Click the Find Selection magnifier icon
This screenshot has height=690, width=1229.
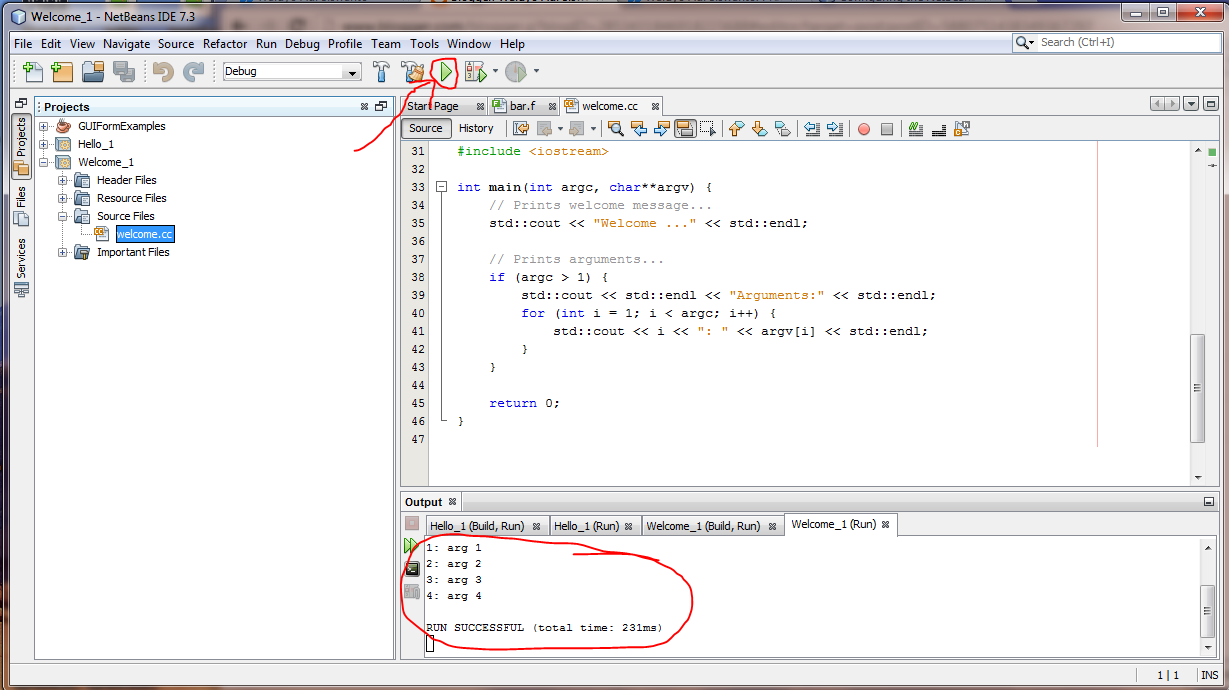[x=616, y=128]
